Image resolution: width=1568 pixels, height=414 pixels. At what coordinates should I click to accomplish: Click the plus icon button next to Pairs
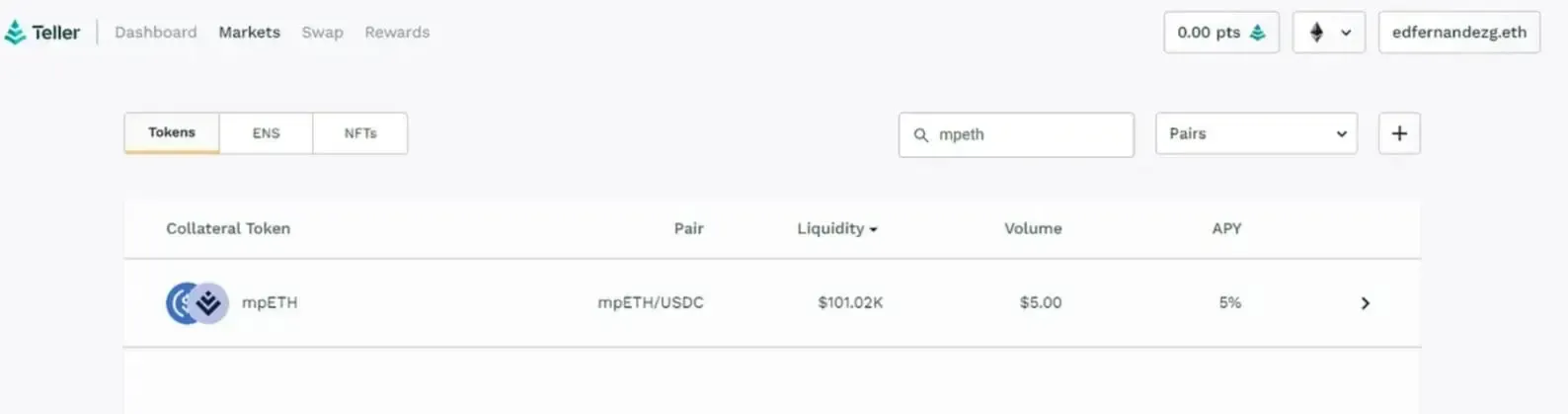click(1399, 133)
